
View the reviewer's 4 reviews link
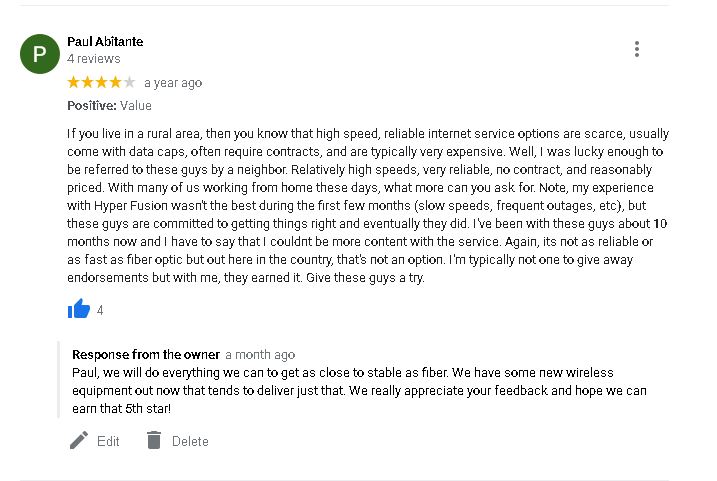(94, 59)
